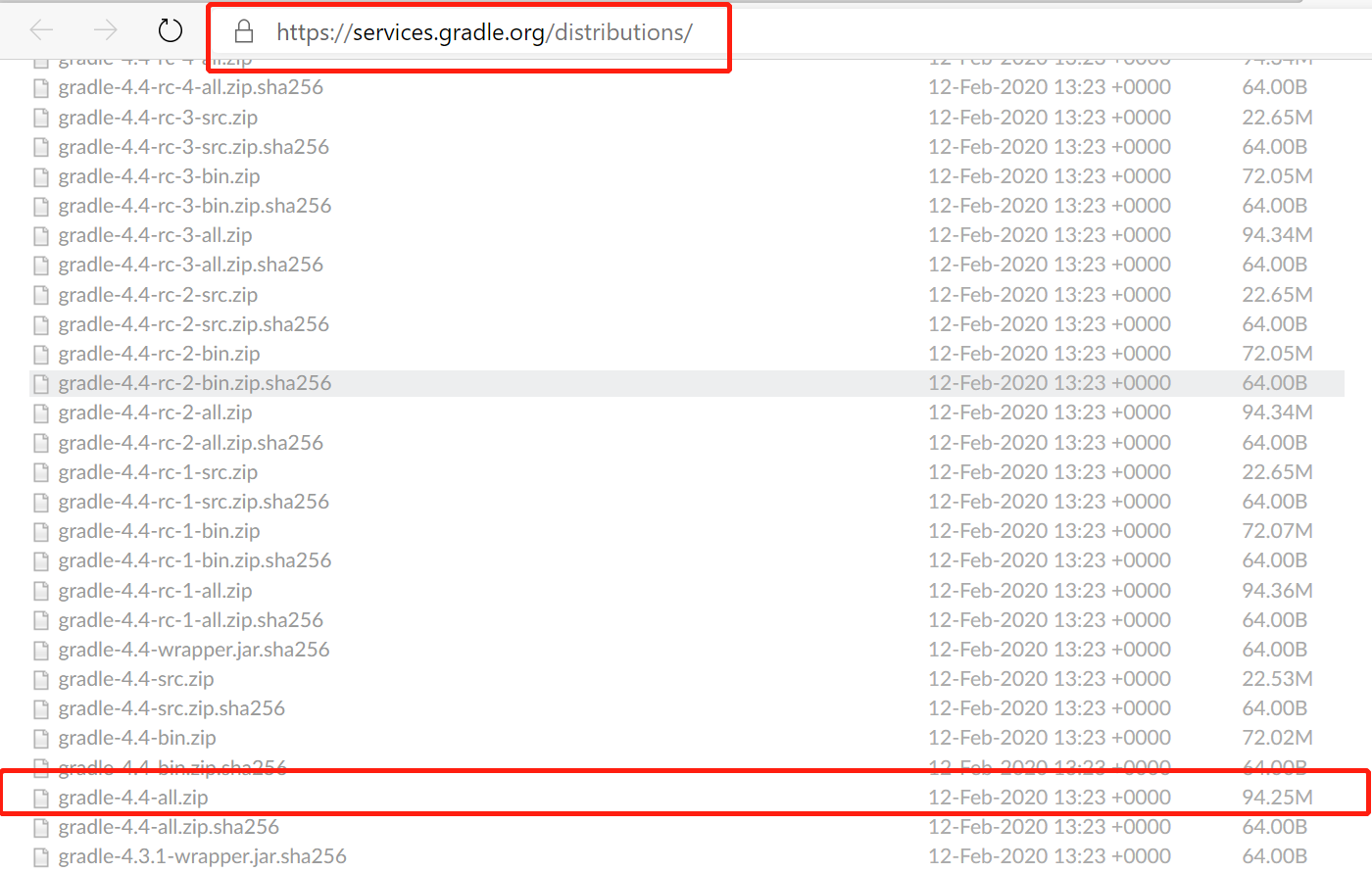Screen dimensions: 1372x873
Task: Click file icon beside gradle-4.4-rc-2-bin.zip
Action: pyautogui.click(x=40, y=355)
